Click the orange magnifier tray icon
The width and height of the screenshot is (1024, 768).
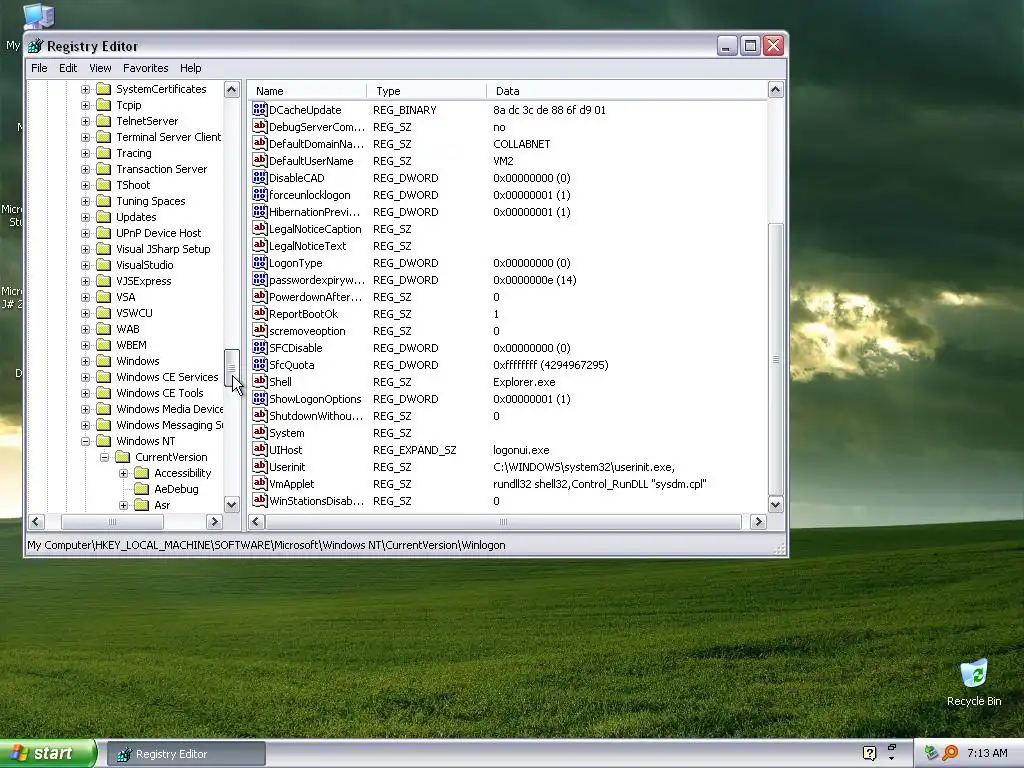950,753
